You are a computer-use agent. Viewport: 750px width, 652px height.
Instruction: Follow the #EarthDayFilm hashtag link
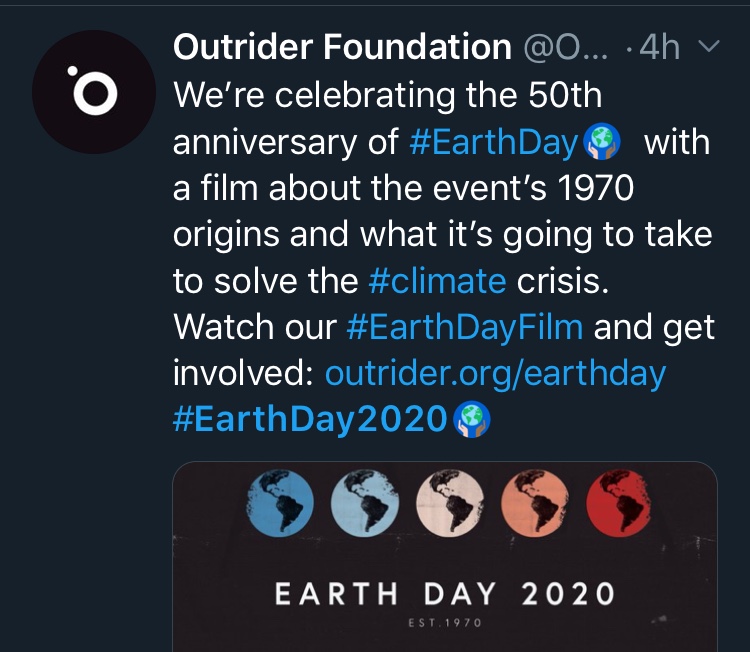tap(464, 326)
